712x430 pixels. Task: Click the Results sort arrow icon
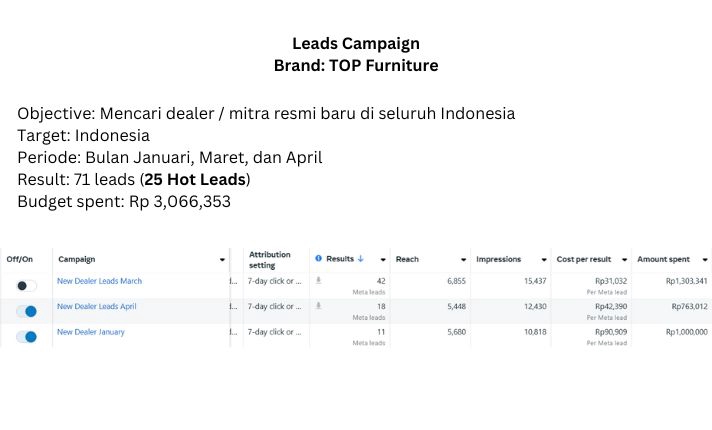click(361, 259)
